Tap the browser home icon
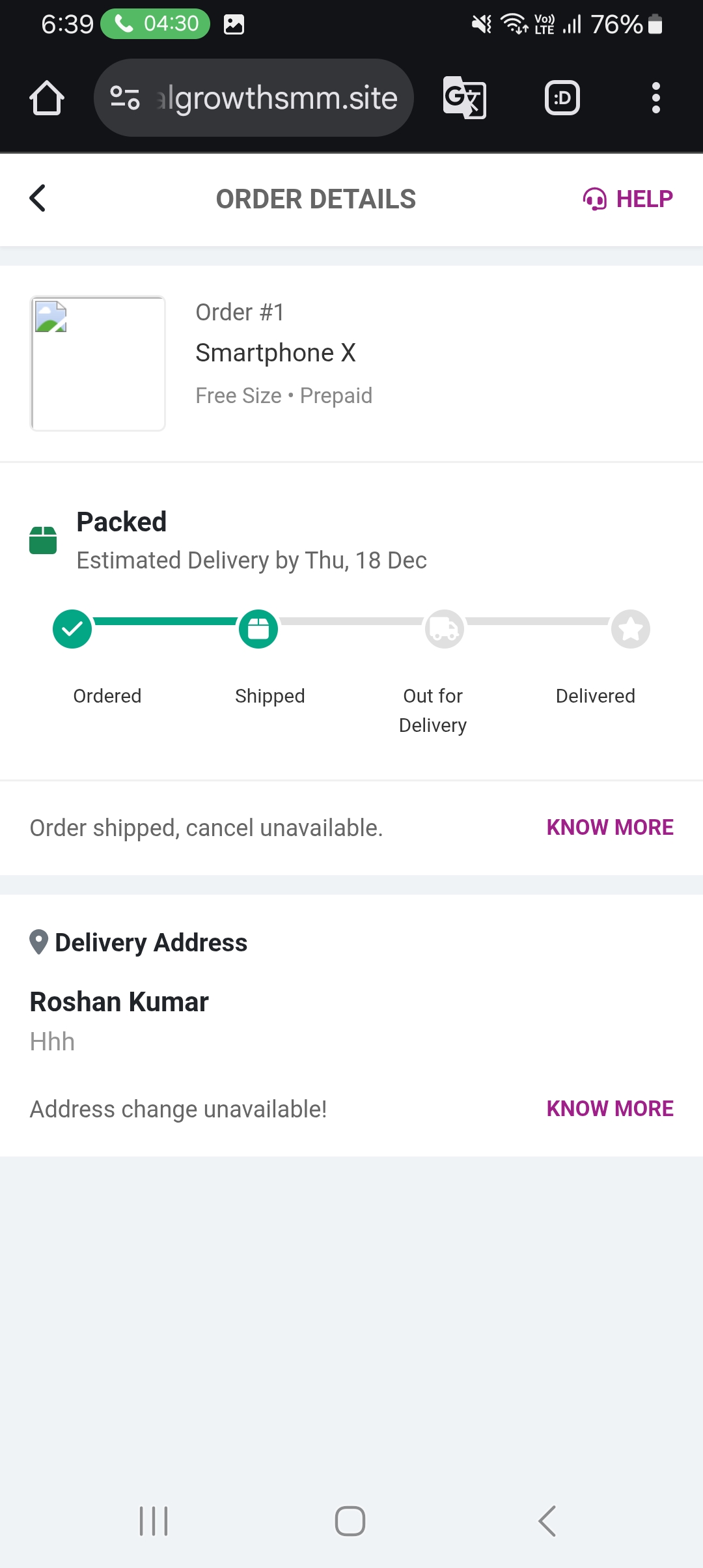The image size is (703, 1568). [x=47, y=98]
